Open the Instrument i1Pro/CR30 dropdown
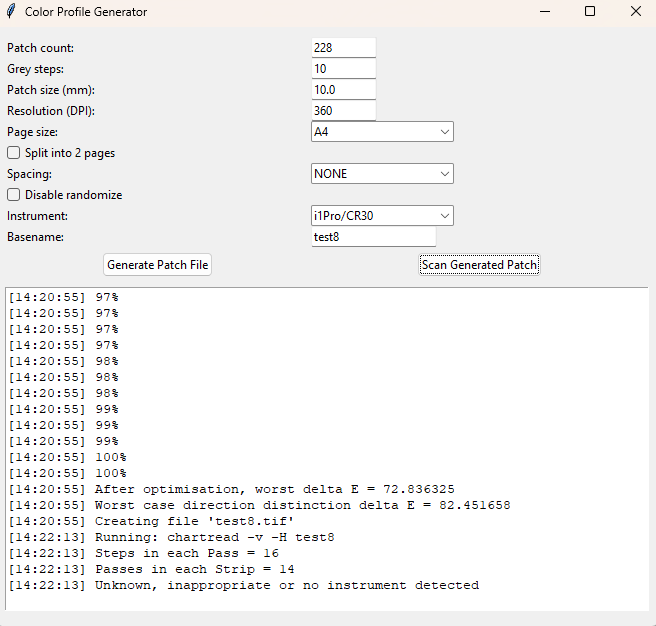 (382, 216)
